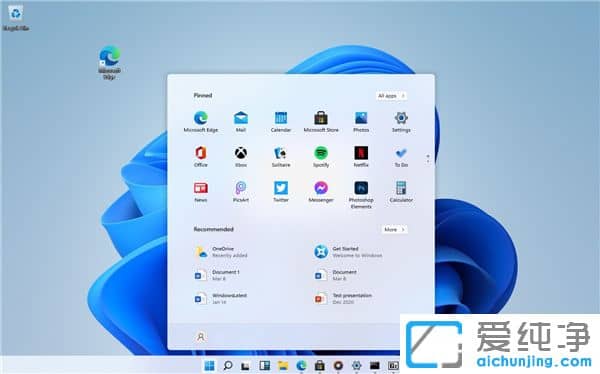The height and width of the screenshot is (374, 600).
Task: Open the WindowsLatest recommended document
Action: click(x=221, y=298)
